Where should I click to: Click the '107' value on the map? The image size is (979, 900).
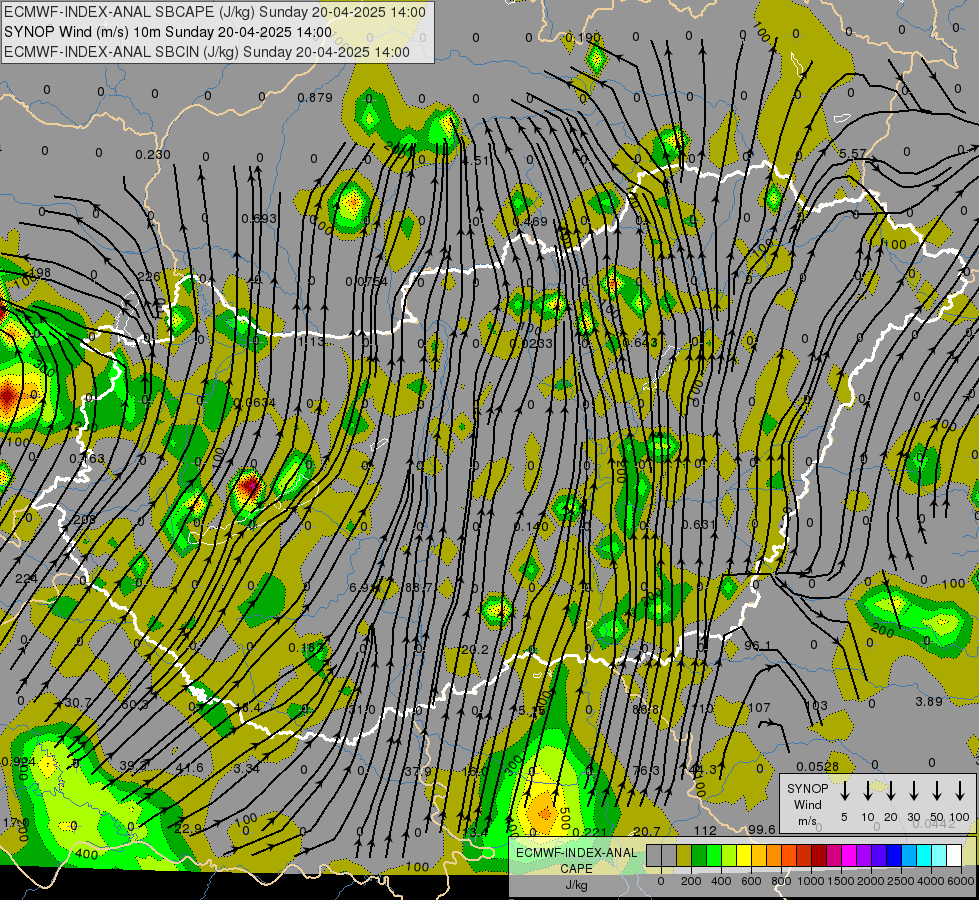pos(759,708)
